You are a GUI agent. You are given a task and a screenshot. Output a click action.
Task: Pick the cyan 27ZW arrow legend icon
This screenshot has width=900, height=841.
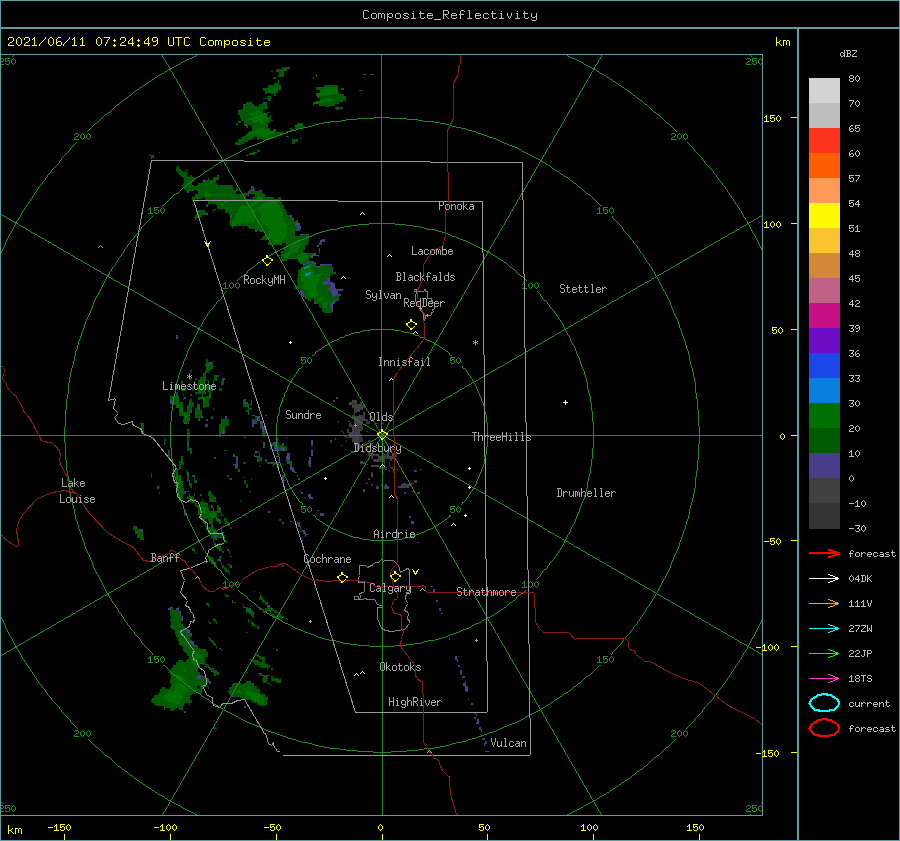pyautogui.click(x=824, y=629)
